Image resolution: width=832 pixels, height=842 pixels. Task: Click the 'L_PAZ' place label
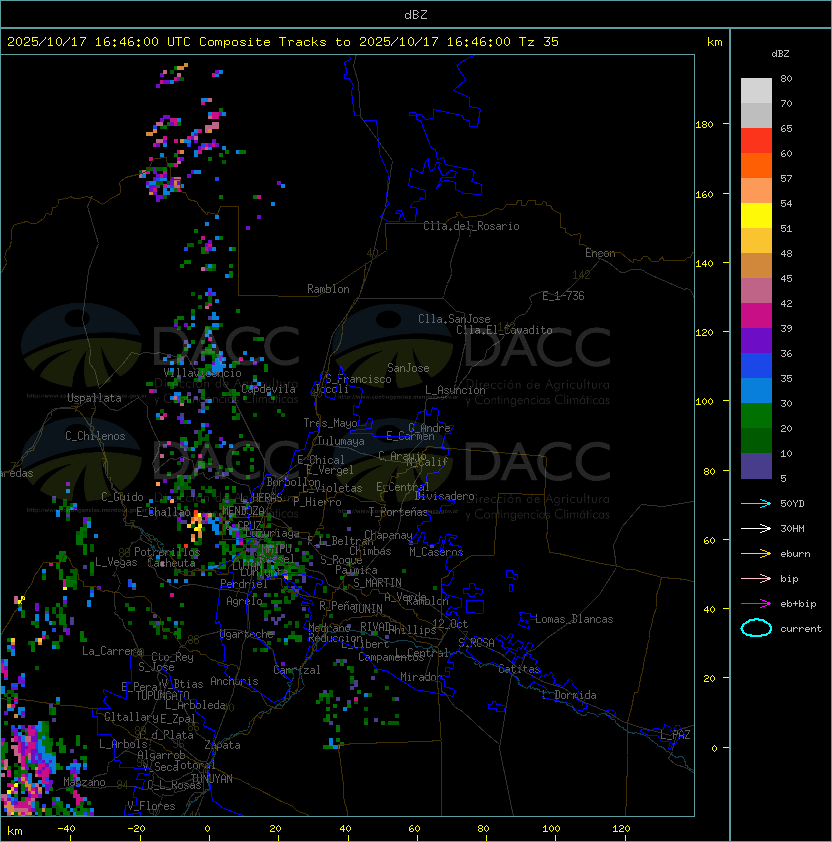click(x=675, y=735)
